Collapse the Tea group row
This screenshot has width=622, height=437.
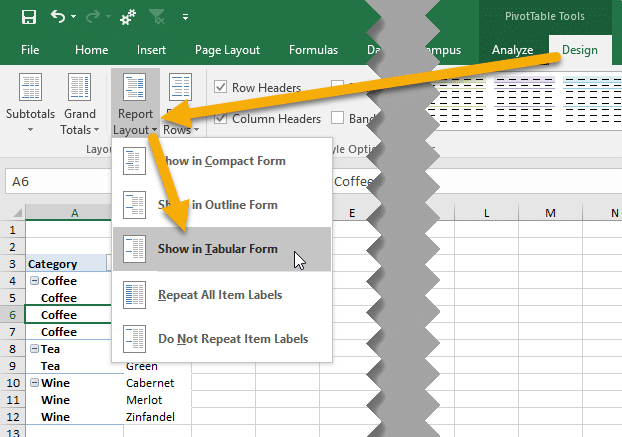[34, 349]
